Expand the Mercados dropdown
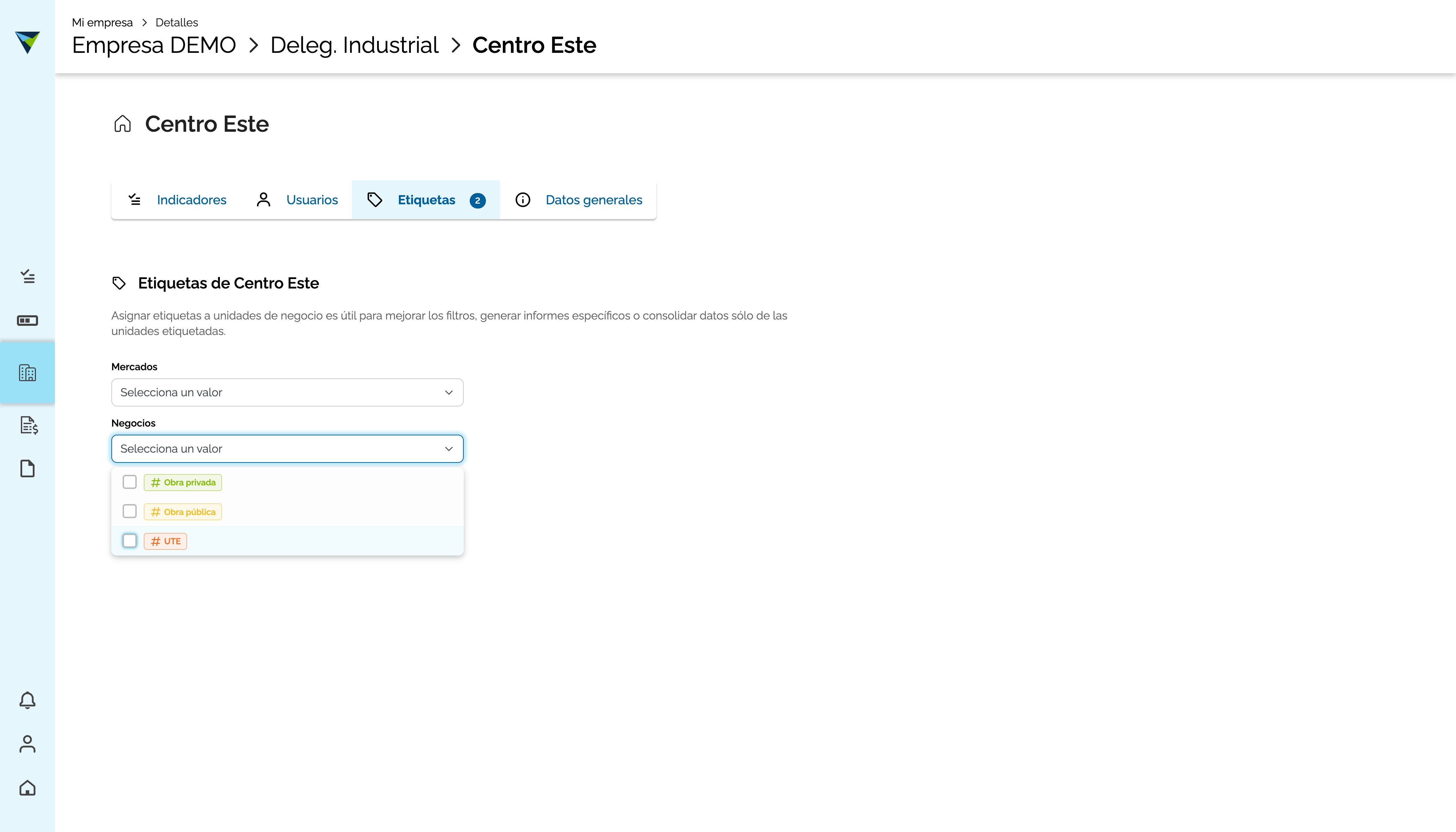Image resolution: width=1456 pixels, height=832 pixels. pyautogui.click(x=287, y=392)
